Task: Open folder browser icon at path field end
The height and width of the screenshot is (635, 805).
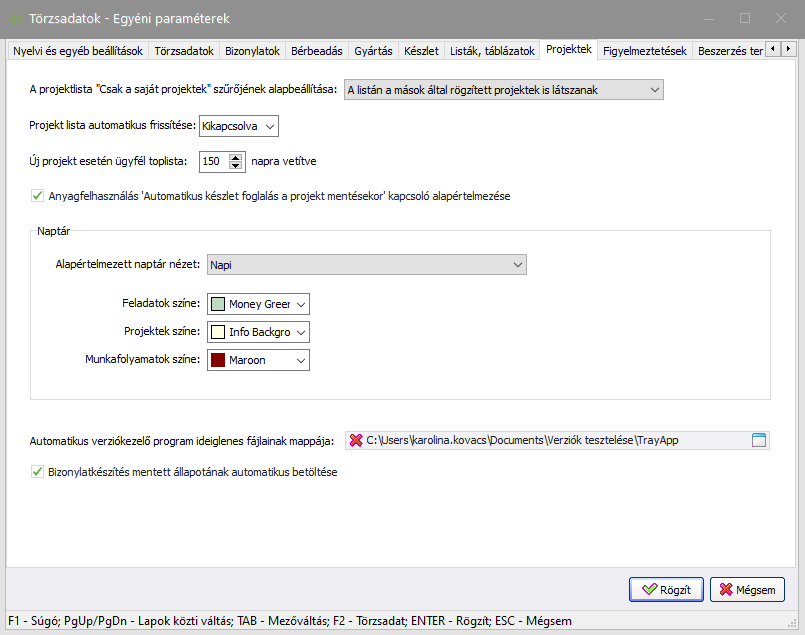Action: (758, 439)
